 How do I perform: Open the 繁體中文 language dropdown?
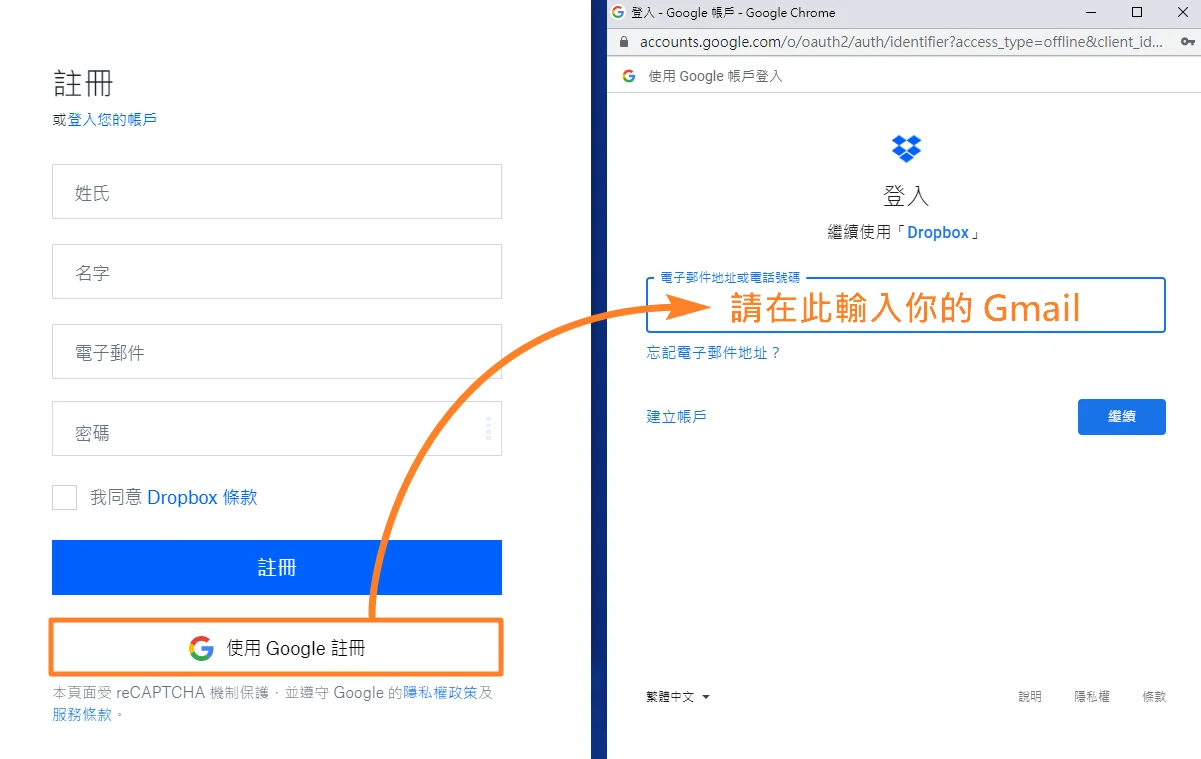coord(678,697)
